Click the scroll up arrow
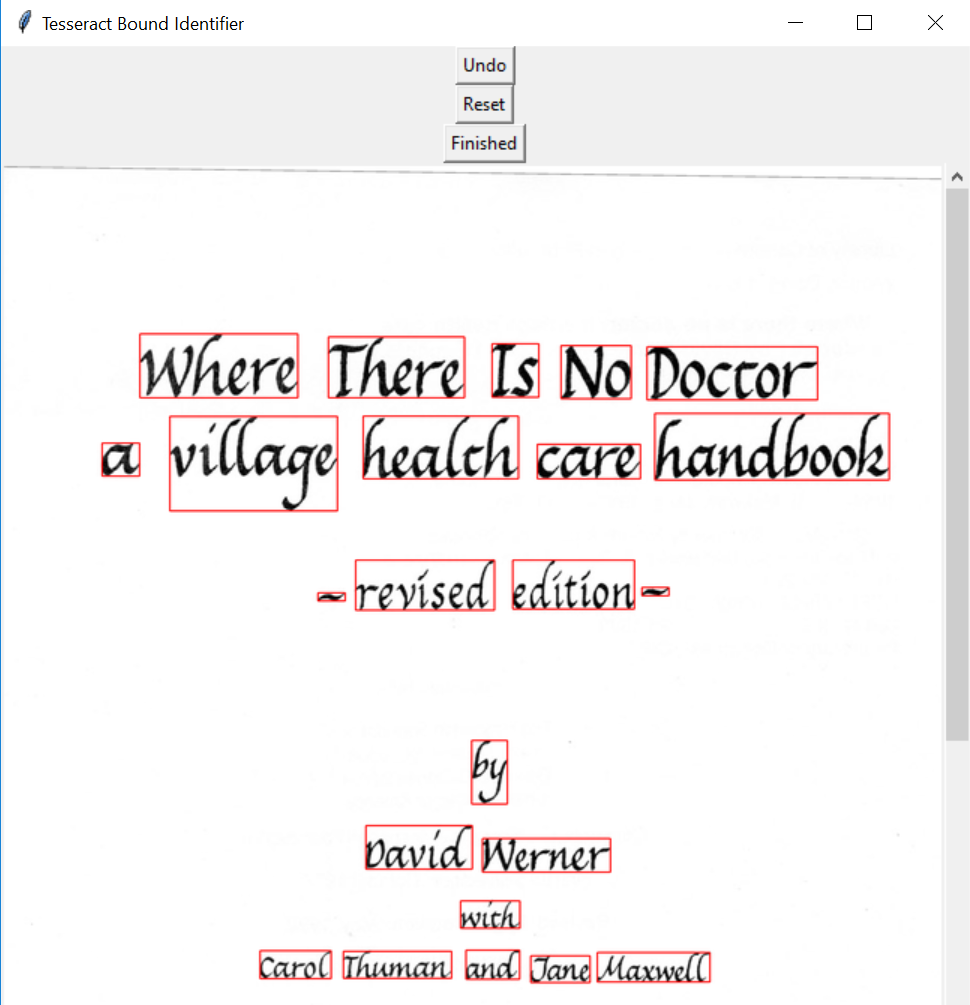Screen dimensions: 970x1005 (957, 177)
